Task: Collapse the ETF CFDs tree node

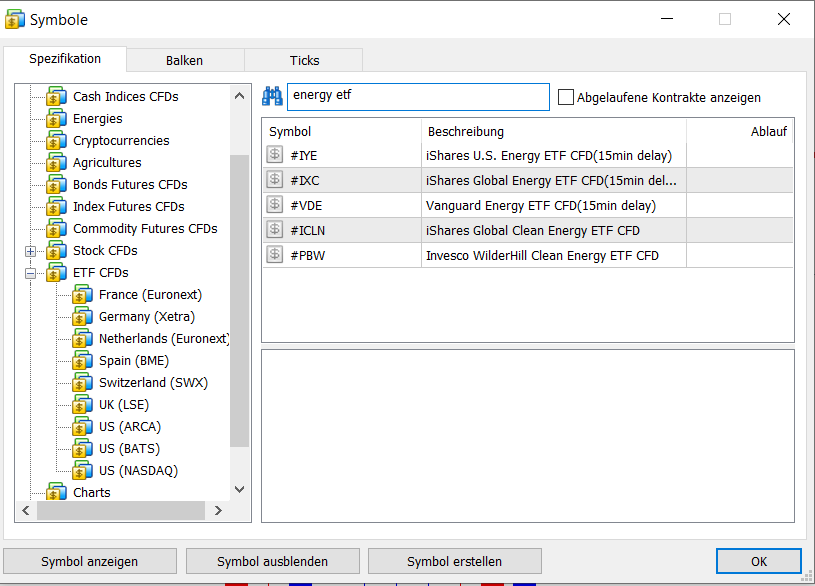Action: pos(31,274)
